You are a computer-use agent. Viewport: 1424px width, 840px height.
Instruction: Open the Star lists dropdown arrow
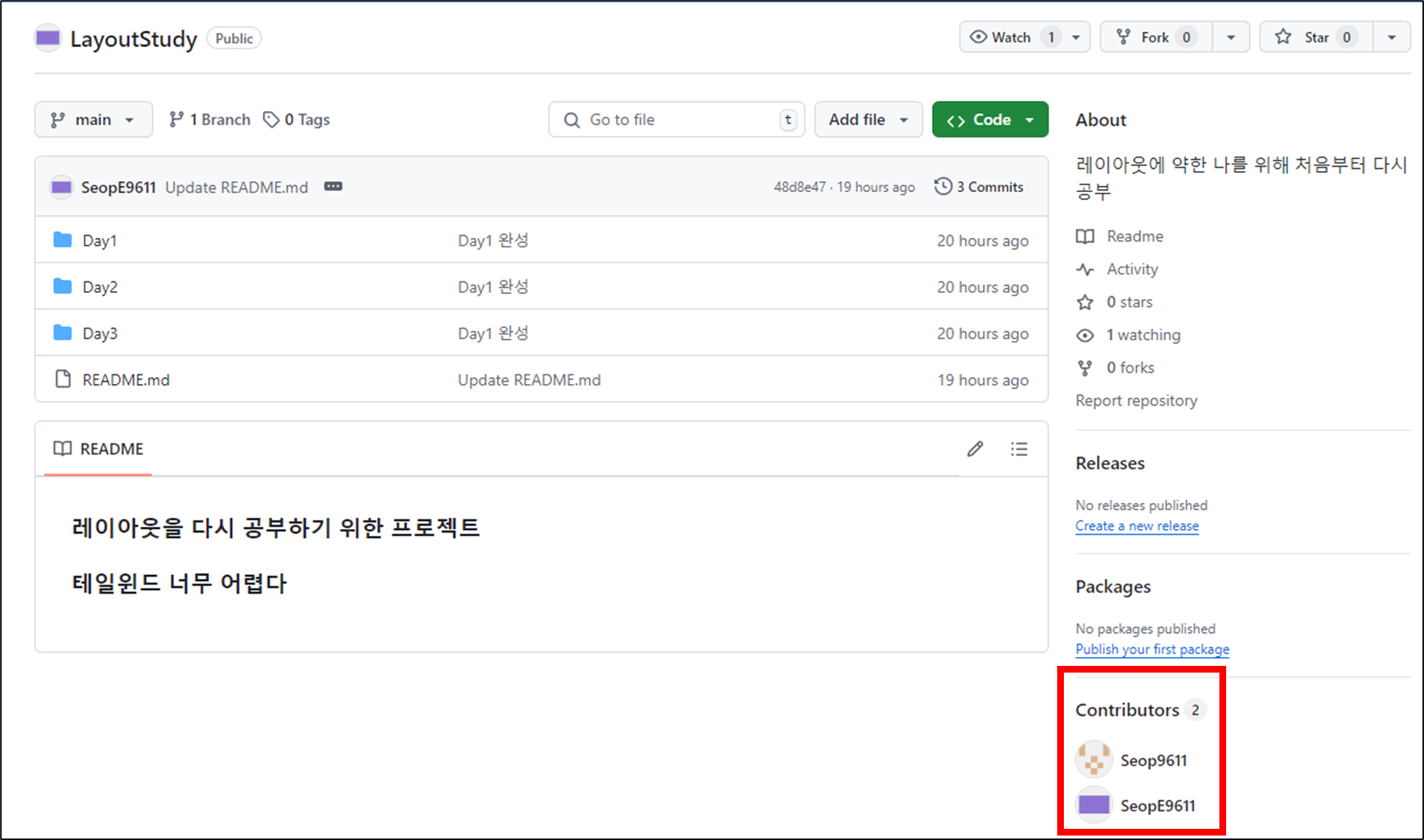point(1392,37)
